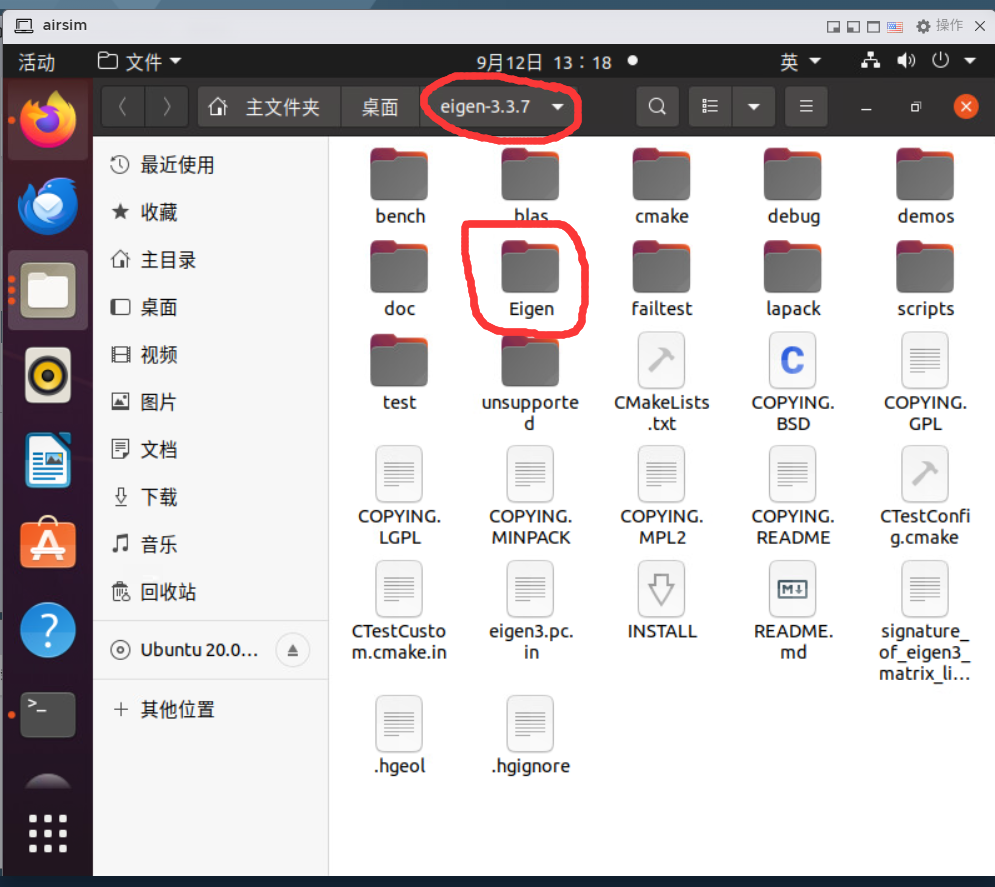Open Rhythmbox from the dock
This screenshot has height=887, width=995.
48,375
